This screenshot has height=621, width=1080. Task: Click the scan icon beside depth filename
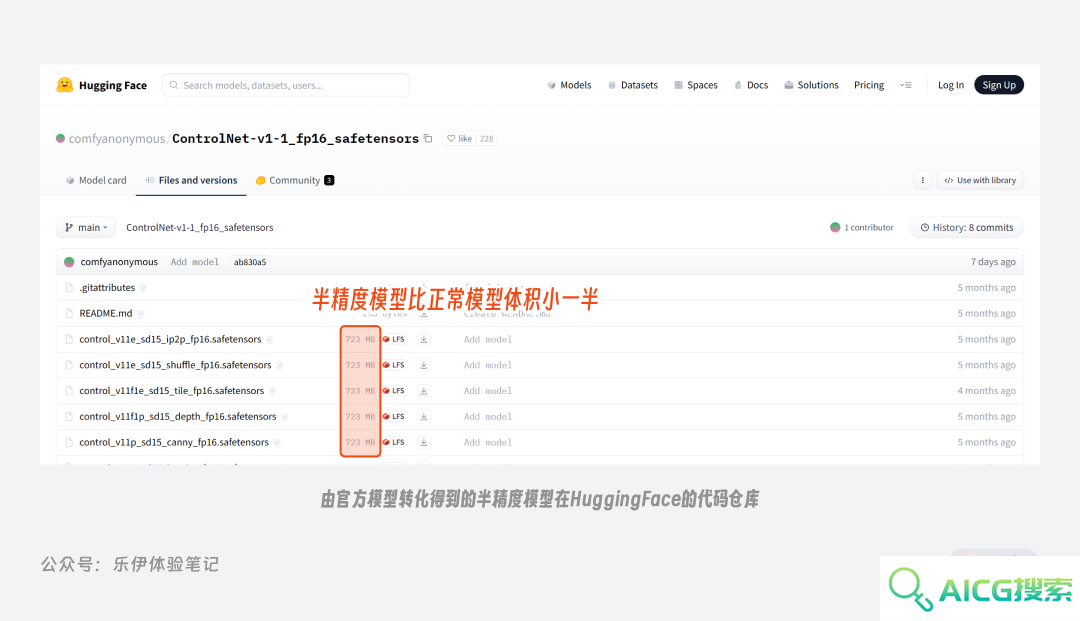[x=284, y=417]
